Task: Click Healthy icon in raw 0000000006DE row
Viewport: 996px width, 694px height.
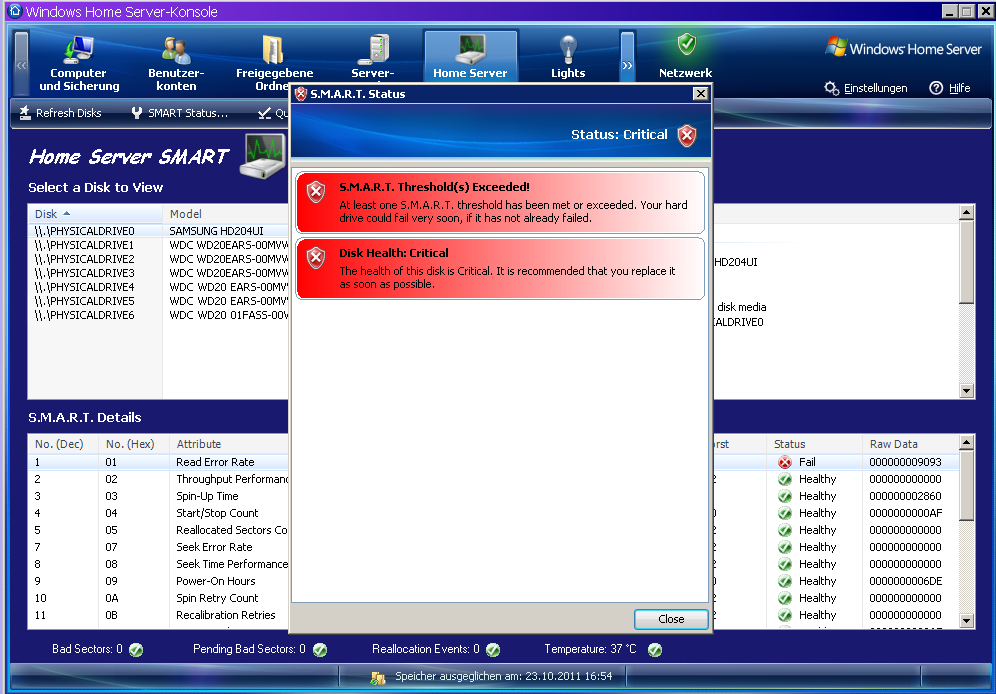Action: click(785, 581)
